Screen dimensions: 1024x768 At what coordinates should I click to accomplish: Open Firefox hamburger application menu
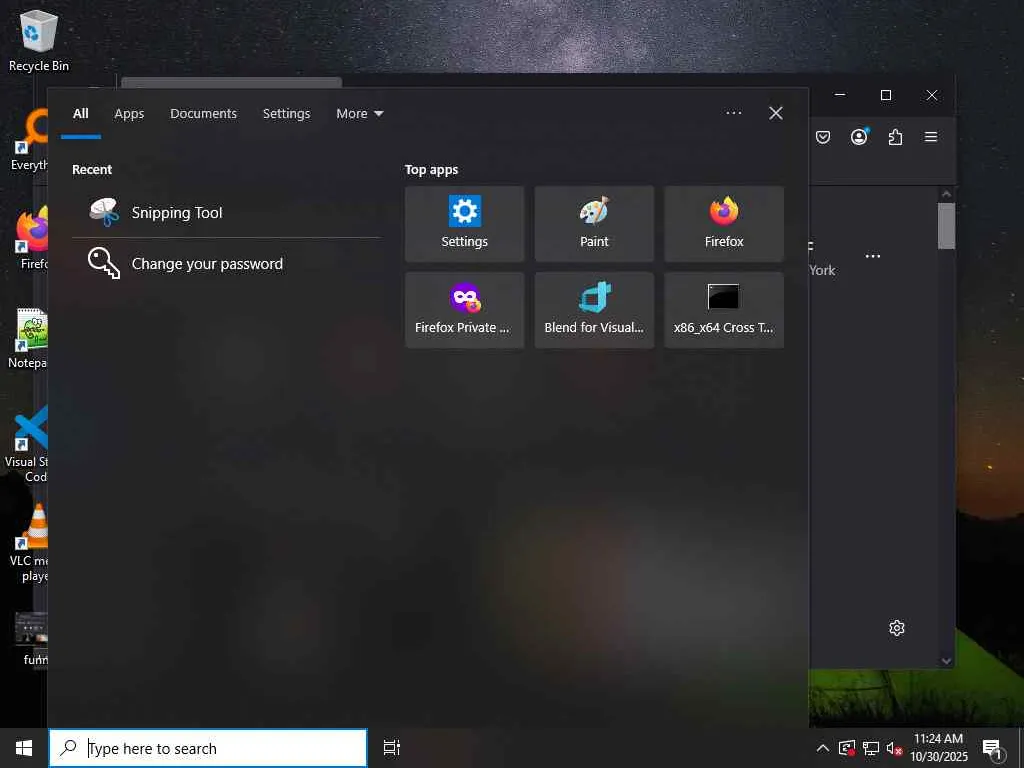pyautogui.click(x=931, y=136)
